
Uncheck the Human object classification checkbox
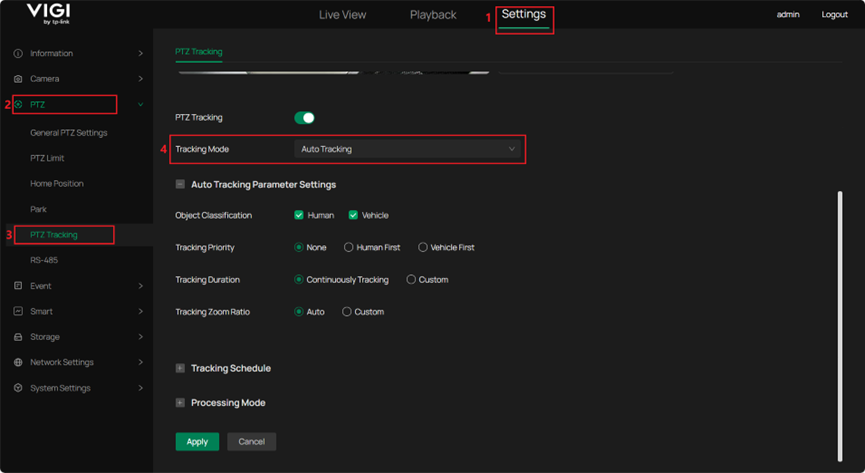299,215
